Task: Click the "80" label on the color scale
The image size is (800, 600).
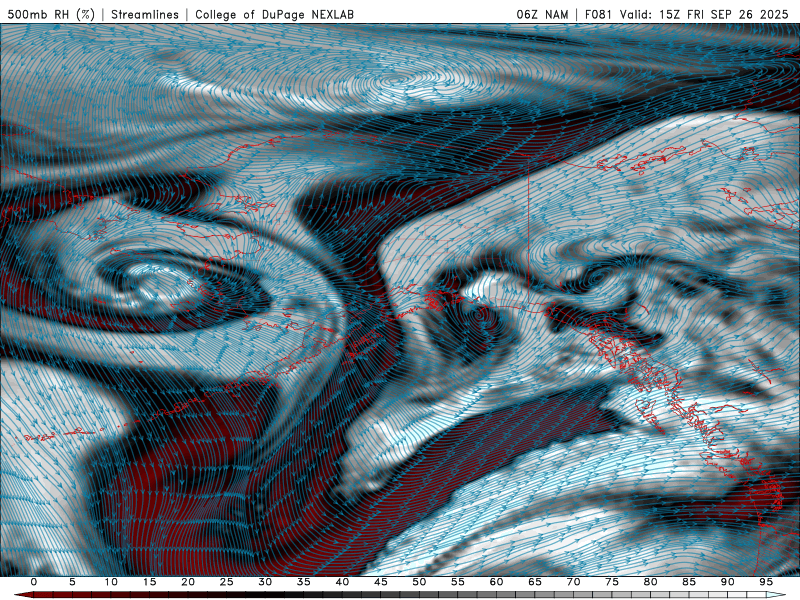Action: click(x=651, y=582)
